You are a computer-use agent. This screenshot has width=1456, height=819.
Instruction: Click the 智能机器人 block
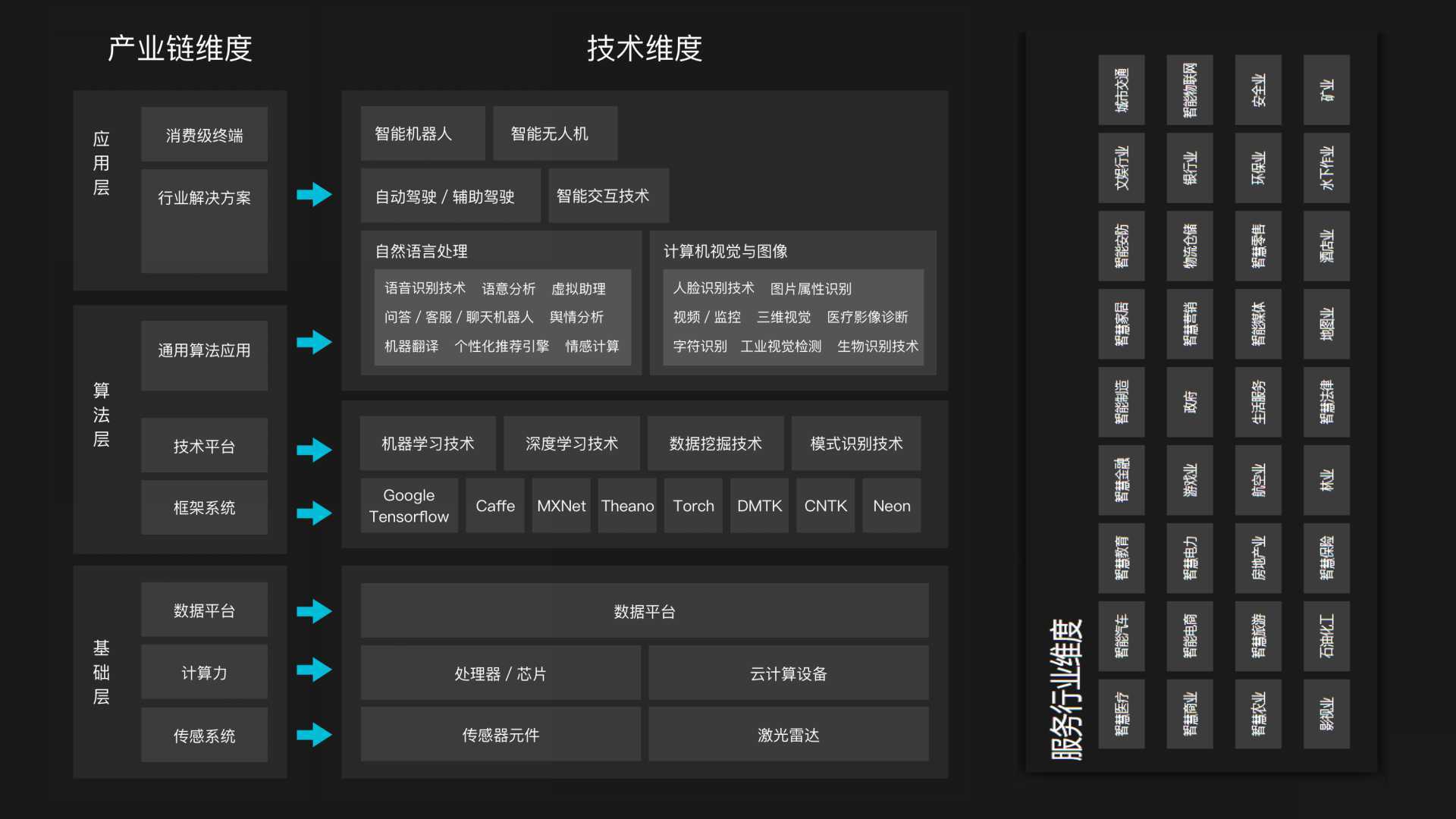pyautogui.click(x=422, y=133)
